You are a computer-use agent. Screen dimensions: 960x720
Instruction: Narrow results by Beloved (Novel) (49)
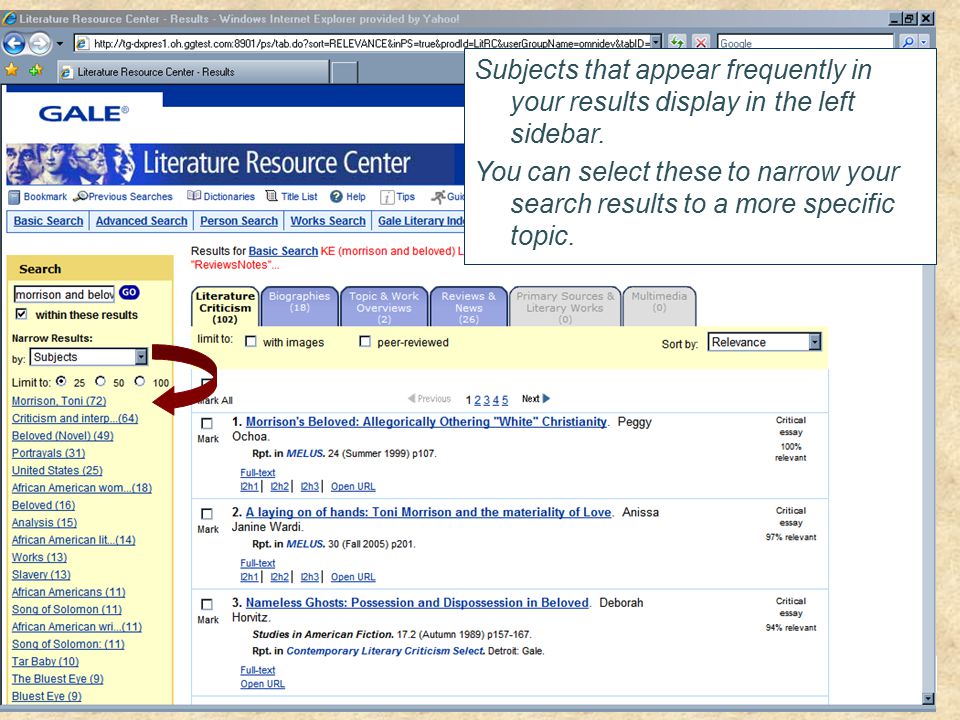click(62, 436)
